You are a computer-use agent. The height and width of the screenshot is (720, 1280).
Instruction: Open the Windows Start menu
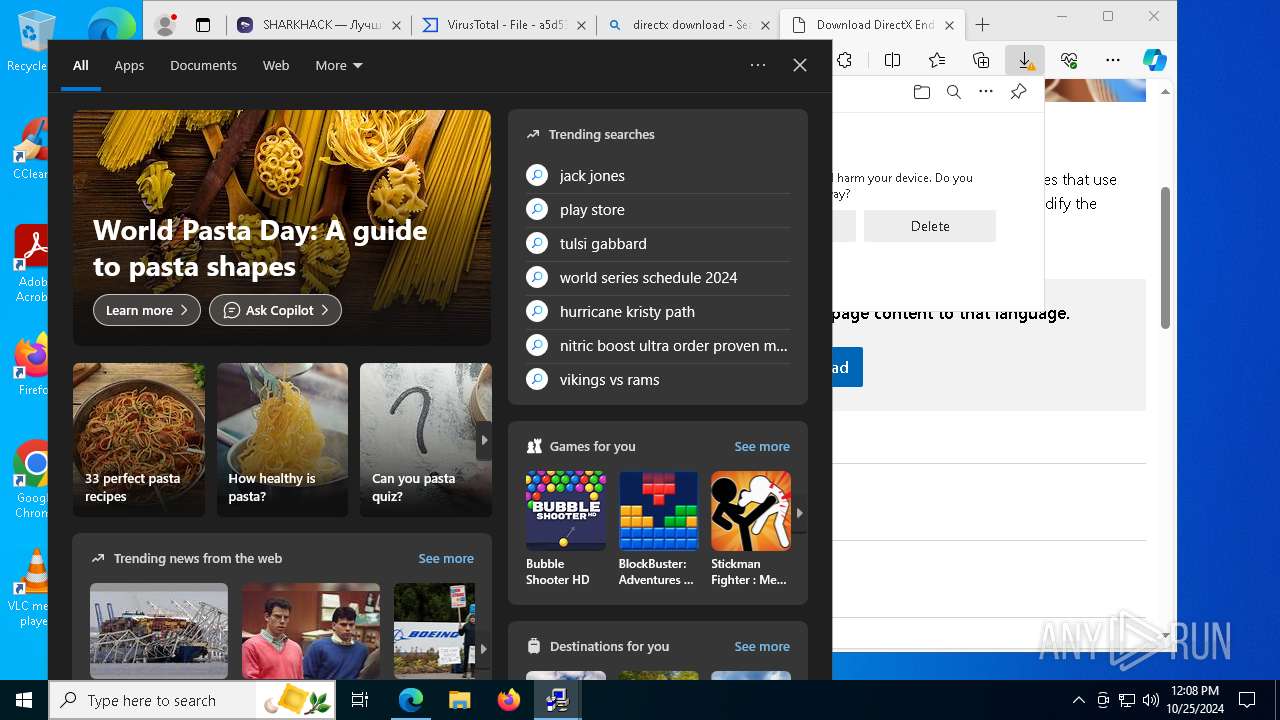click(24, 700)
